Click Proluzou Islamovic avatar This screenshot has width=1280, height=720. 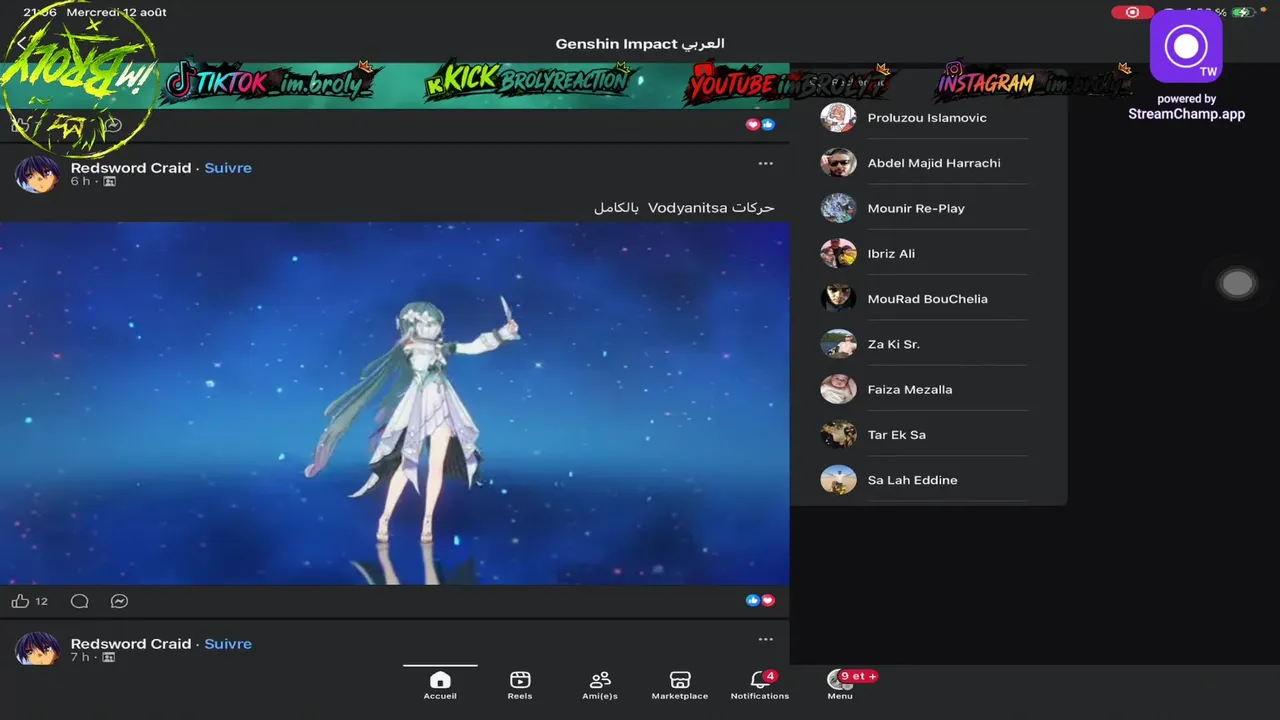[838, 118]
